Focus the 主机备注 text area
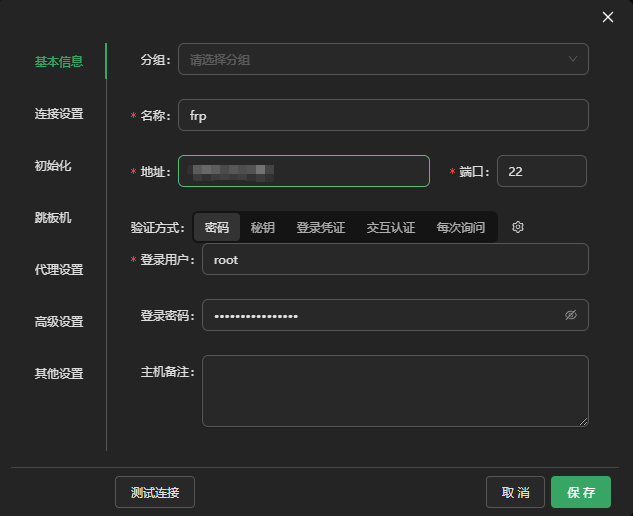Image resolution: width=633 pixels, height=516 pixels. pyautogui.click(x=395, y=391)
